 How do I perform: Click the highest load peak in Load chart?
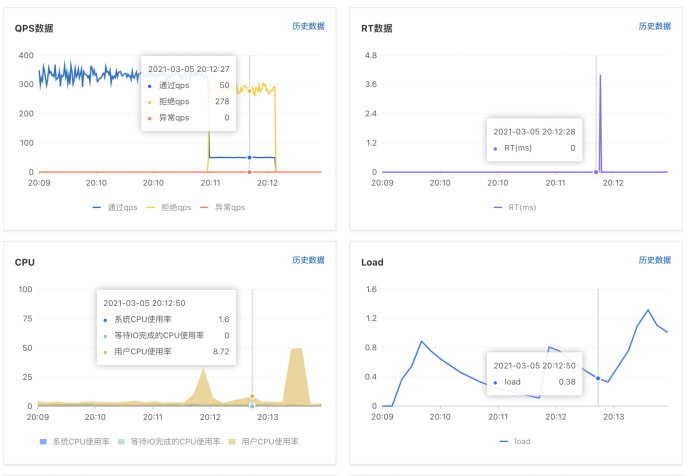pyautogui.click(x=648, y=310)
